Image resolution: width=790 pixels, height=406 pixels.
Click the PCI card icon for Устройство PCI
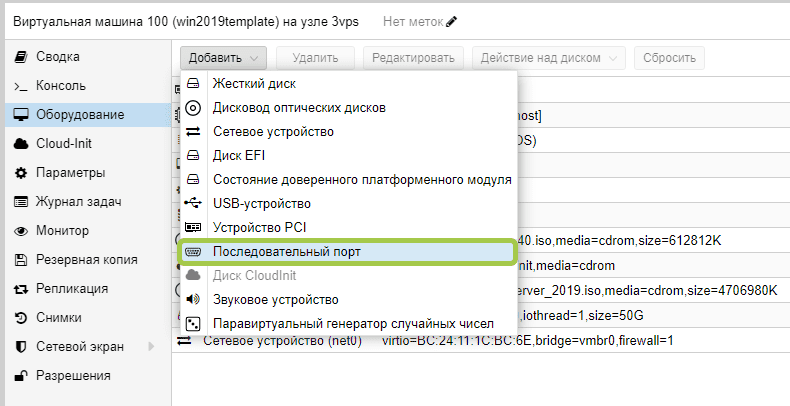point(193,227)
